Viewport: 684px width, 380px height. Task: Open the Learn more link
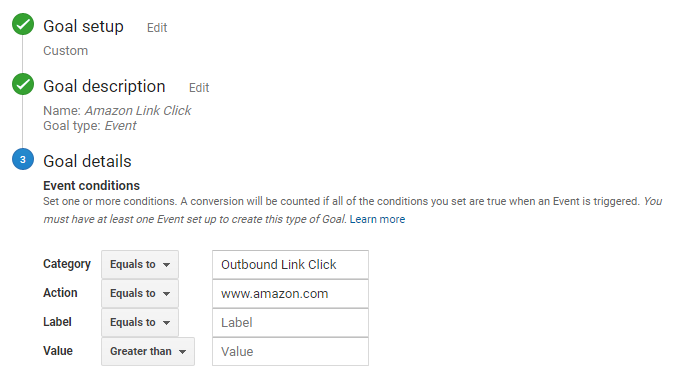(x=377, y=219)
